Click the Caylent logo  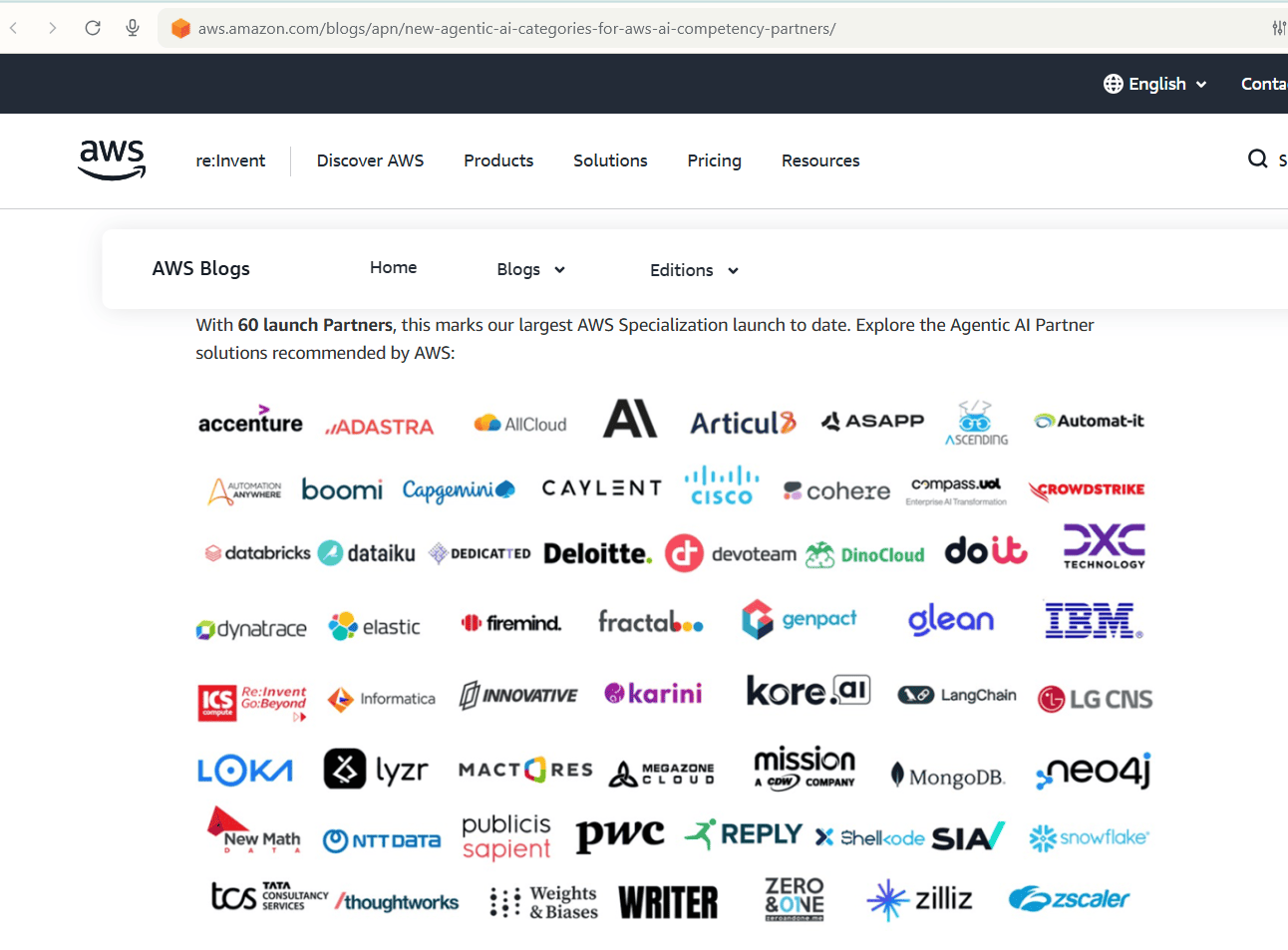pos(602,488)
